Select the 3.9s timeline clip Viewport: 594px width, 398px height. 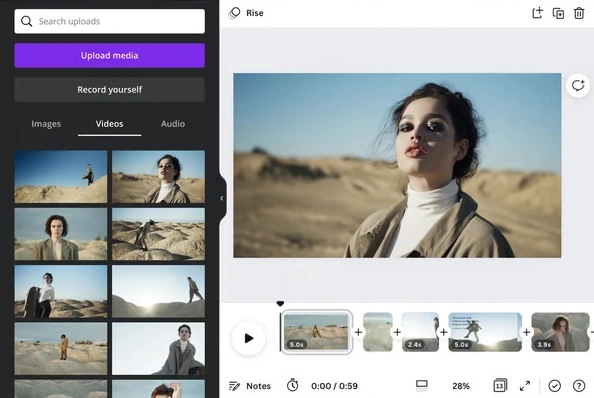560,332
